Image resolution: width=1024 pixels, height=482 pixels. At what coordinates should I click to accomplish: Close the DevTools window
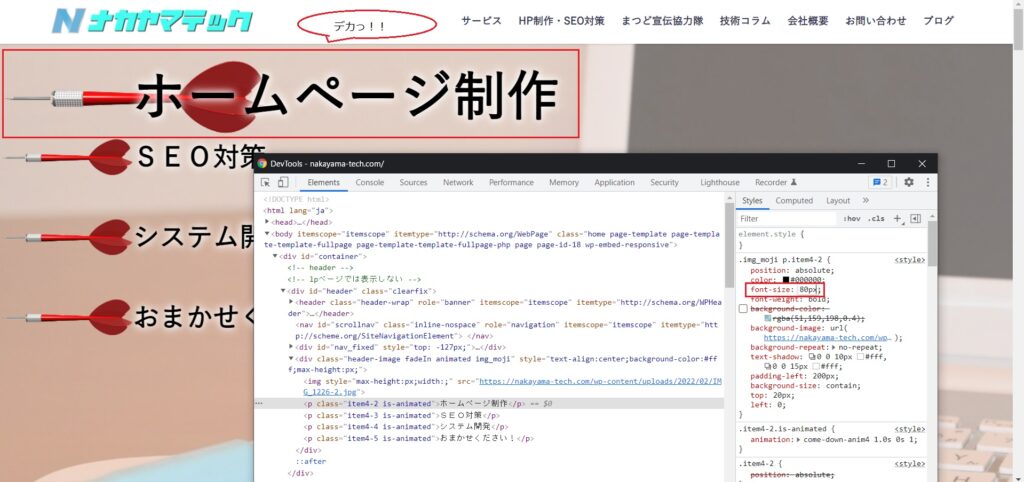tap(922, 164)
